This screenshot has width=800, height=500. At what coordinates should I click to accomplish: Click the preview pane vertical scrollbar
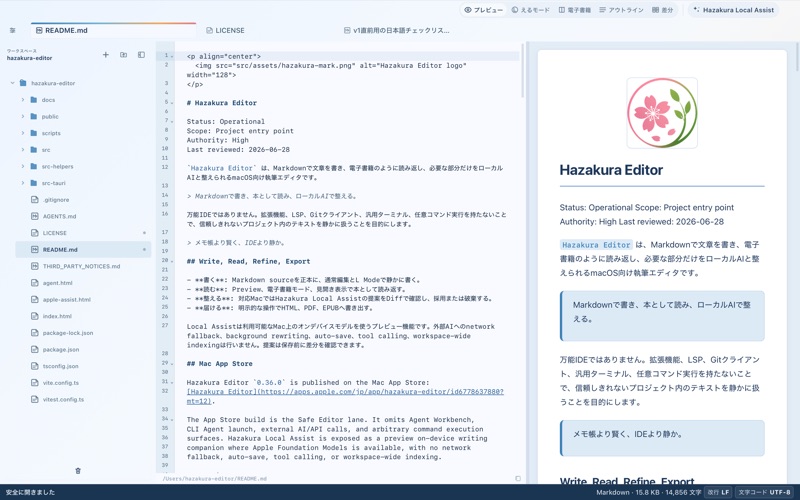pos(797,56)
